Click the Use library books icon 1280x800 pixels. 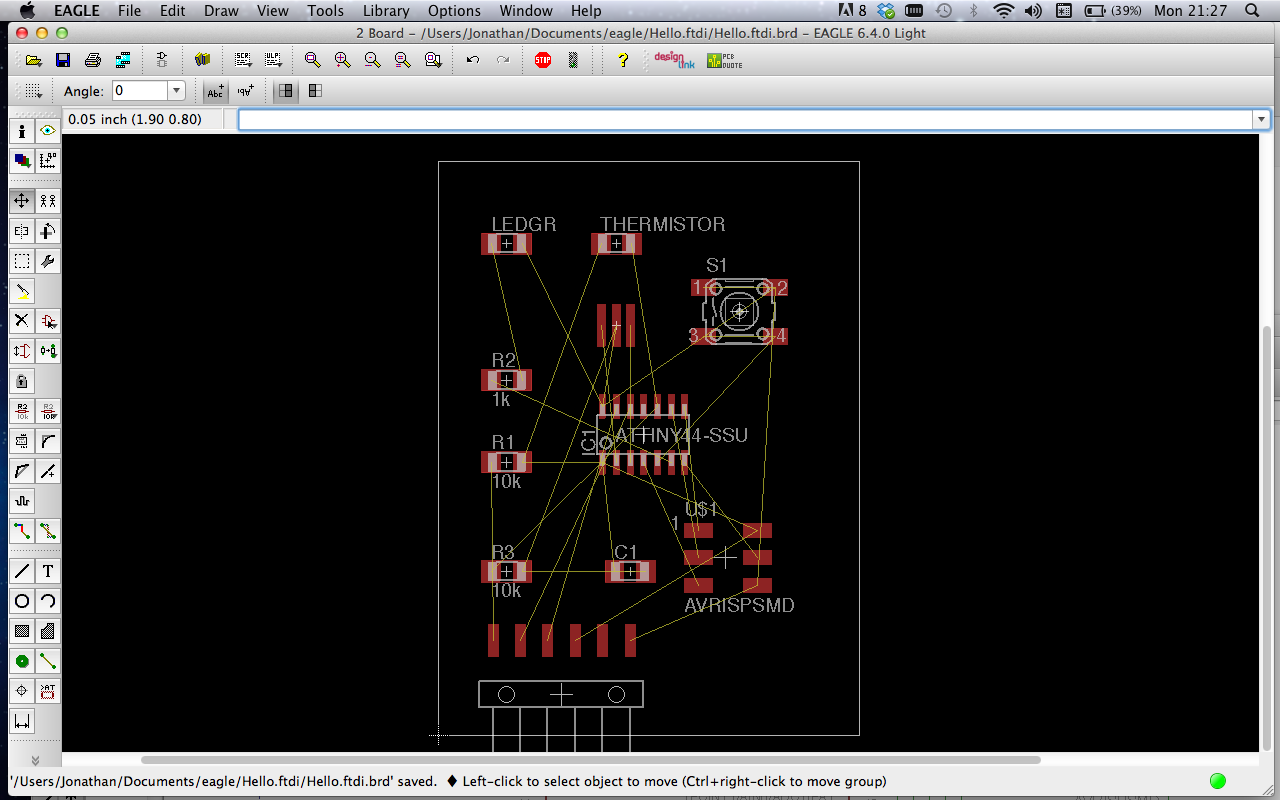(203, 60)
